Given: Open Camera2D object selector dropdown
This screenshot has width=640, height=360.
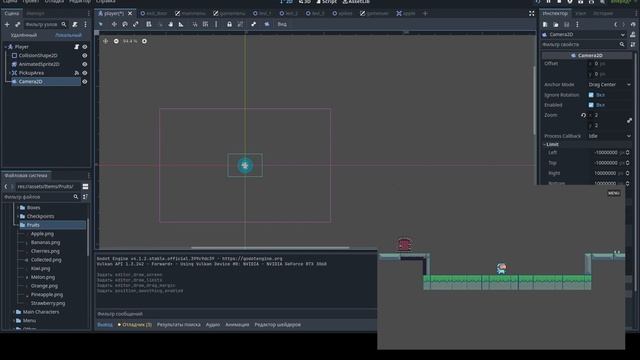Looking at the screenshot, I should pyautogui.click(x=584, y=35).
